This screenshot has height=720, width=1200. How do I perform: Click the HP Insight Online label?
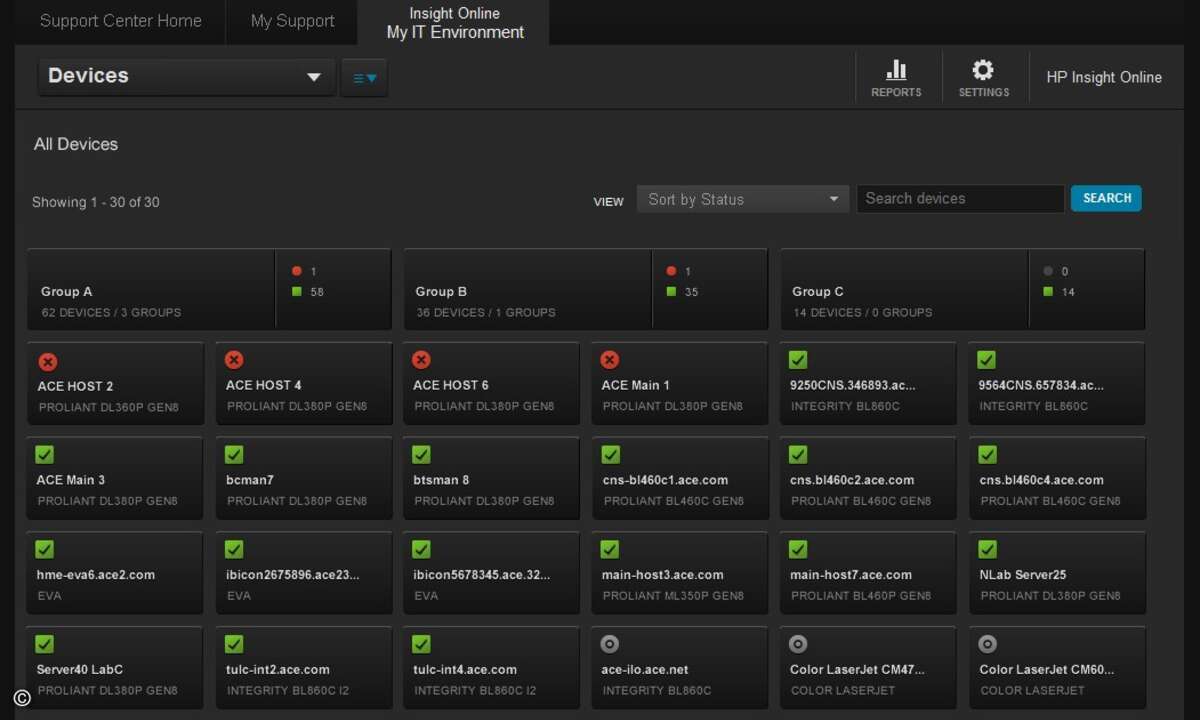pos(1104,77)
